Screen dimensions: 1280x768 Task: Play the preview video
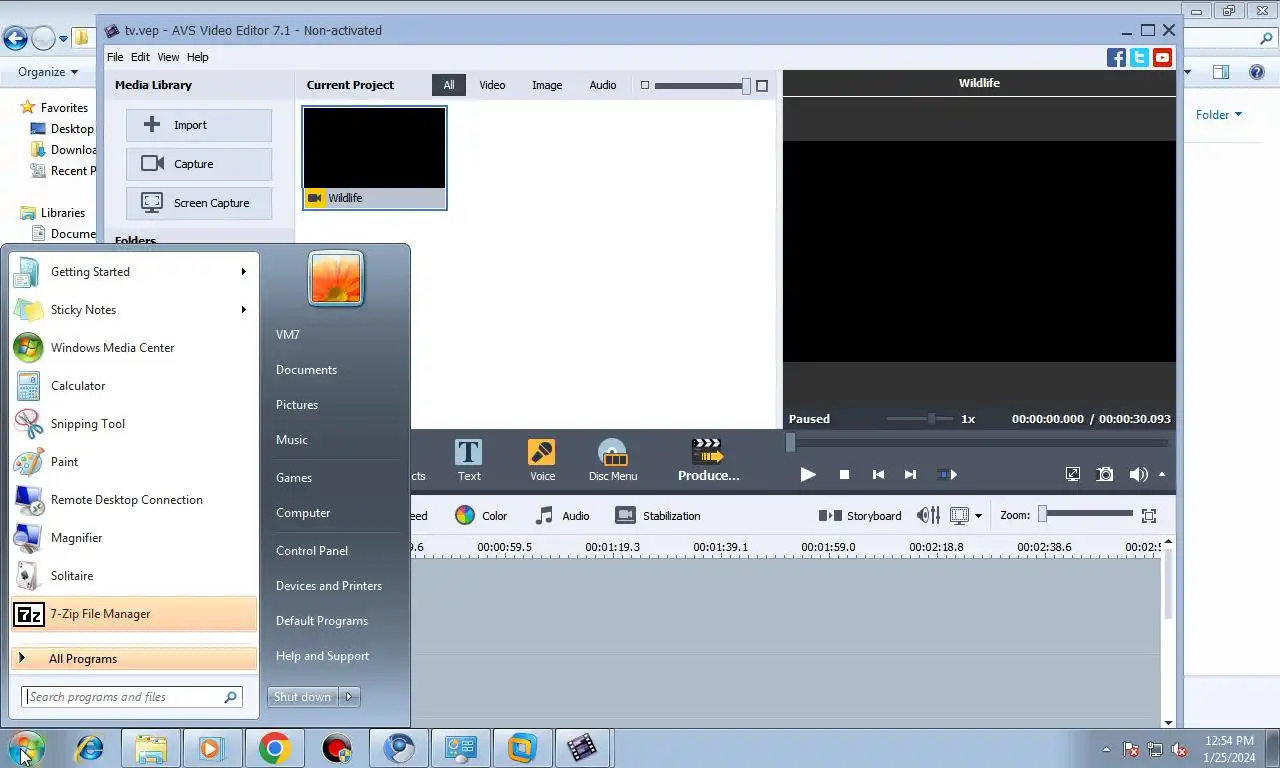pos(808,475)
